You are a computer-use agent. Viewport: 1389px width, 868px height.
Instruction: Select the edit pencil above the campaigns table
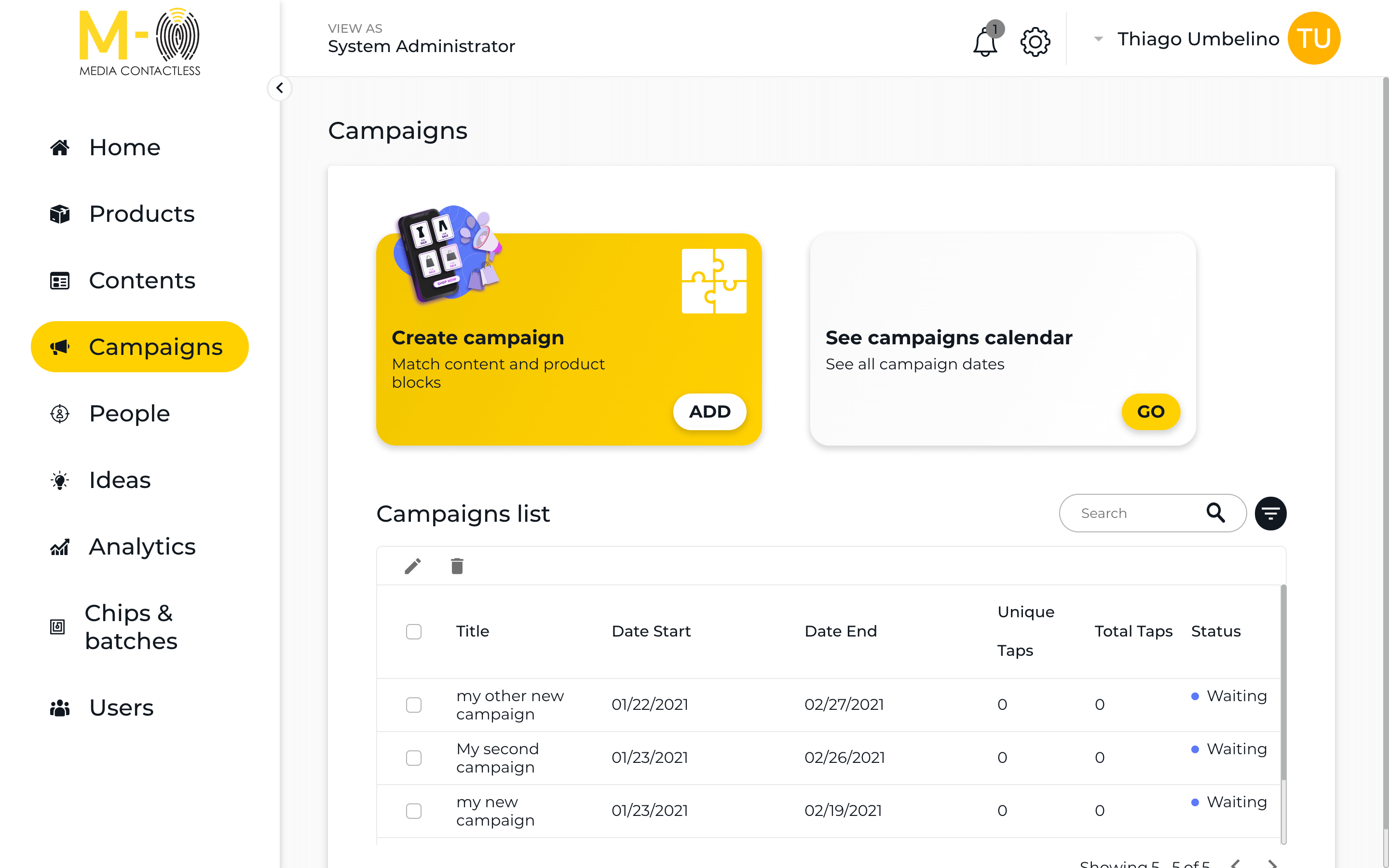point(412,566)
